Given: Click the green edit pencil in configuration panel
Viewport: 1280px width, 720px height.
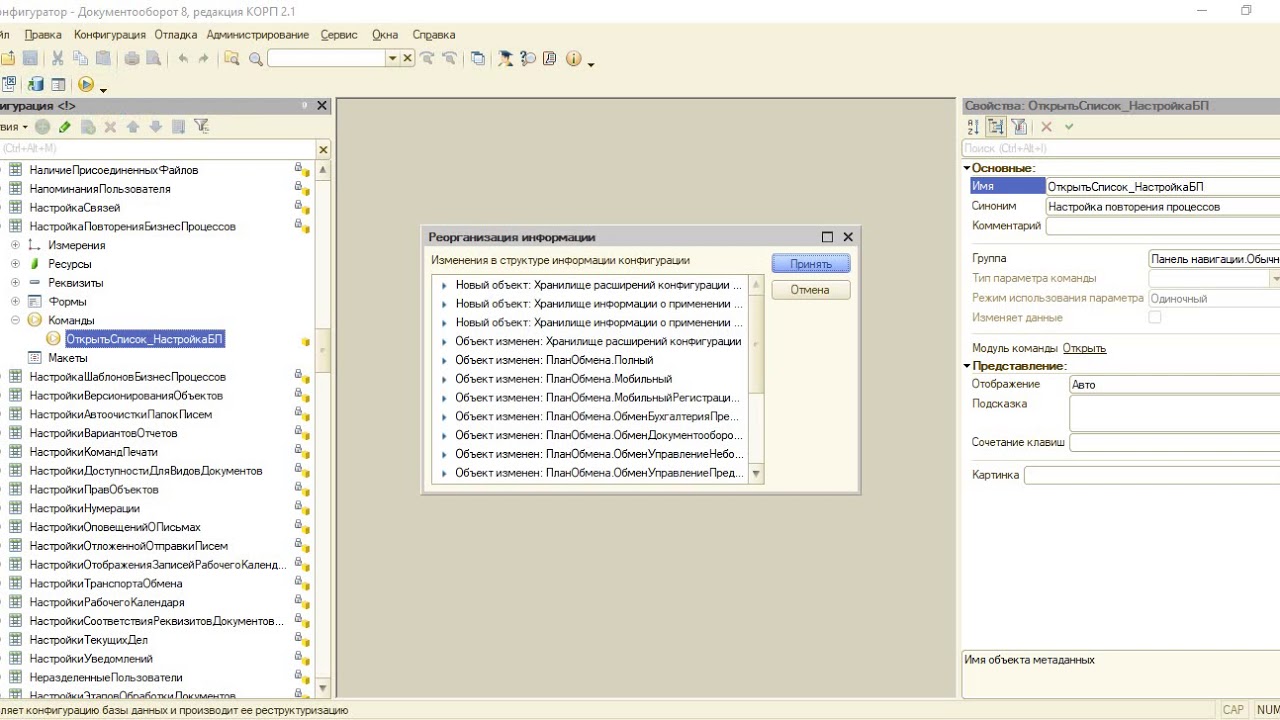Looking at the screenshot, I should (x=65, y=127).
